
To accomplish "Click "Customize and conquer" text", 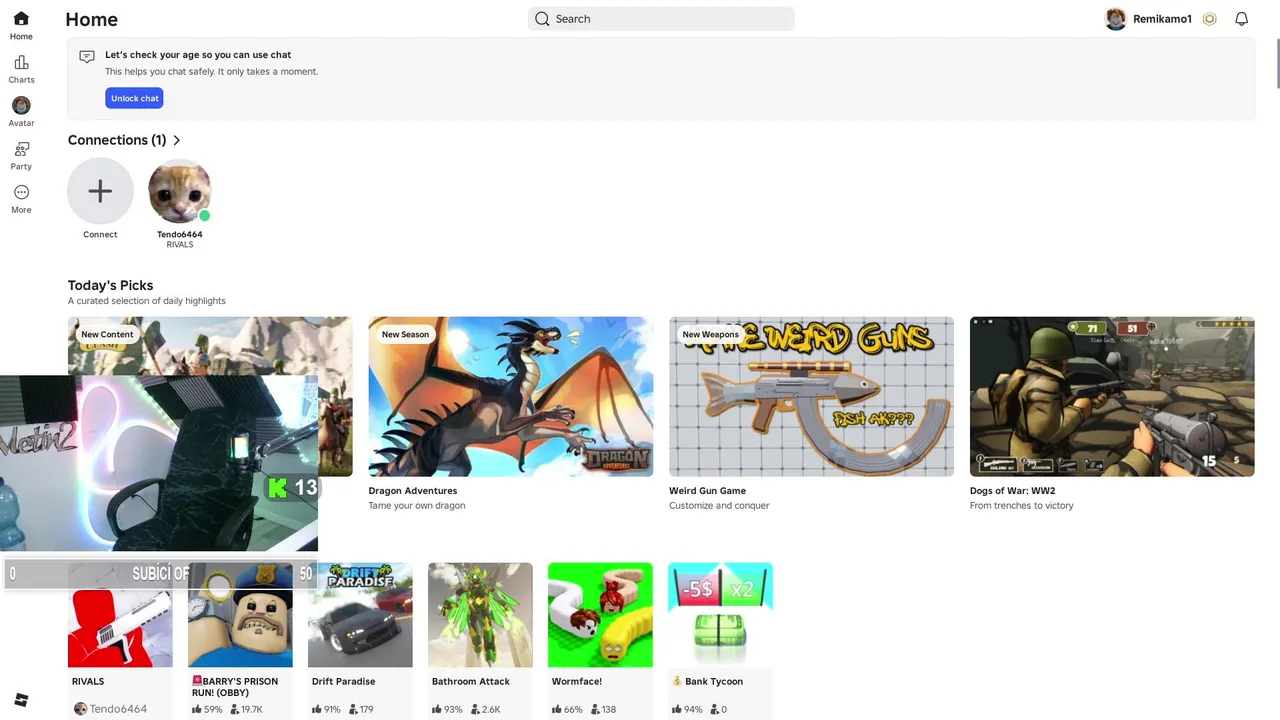I will coord(719,506).
